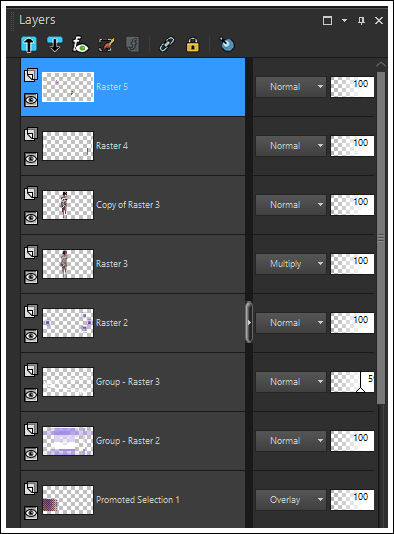Open the blend mode dropdown for Raster 2
394x534 pixels.
pyautogui.click(x=290, y=323)
